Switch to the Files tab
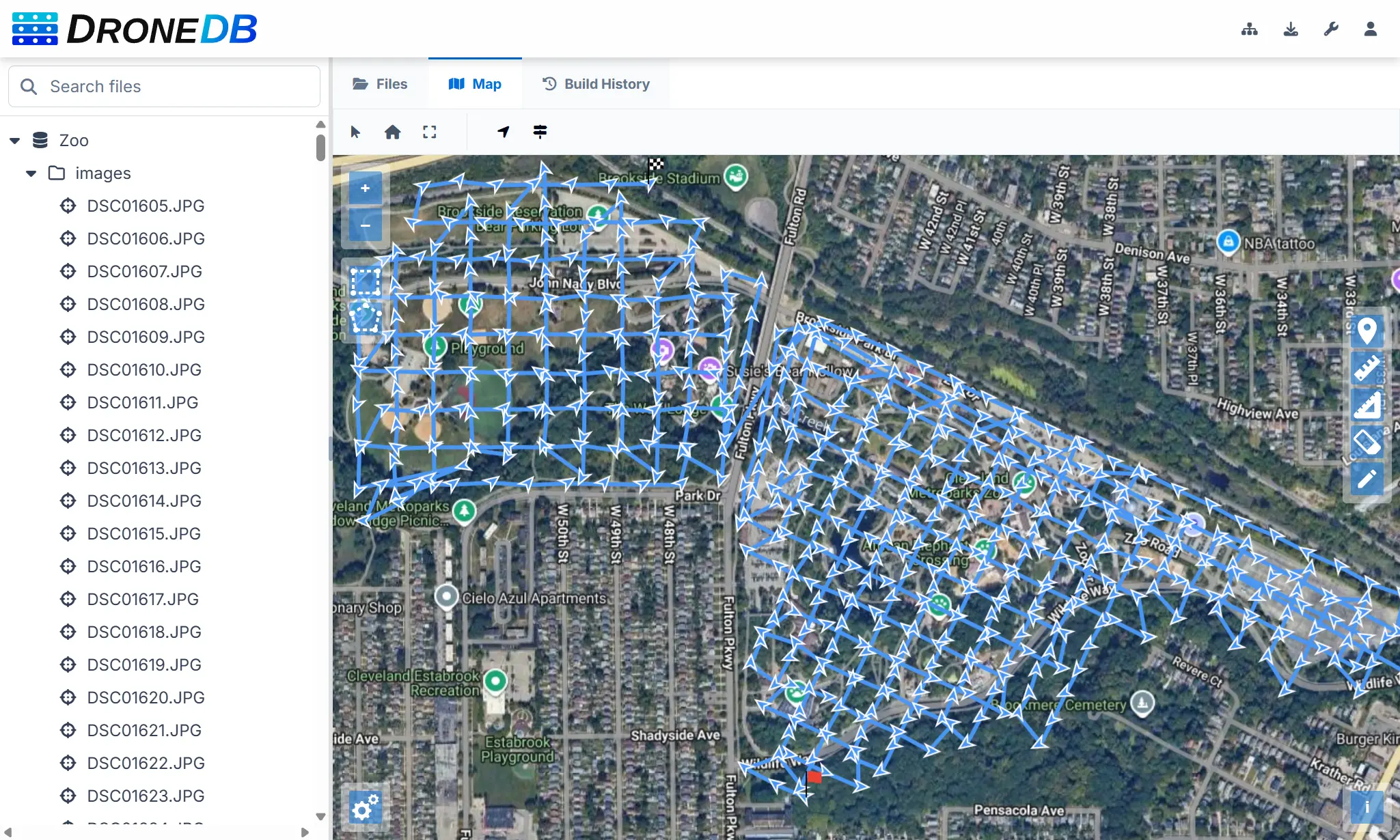 click(x=380, y=84)
